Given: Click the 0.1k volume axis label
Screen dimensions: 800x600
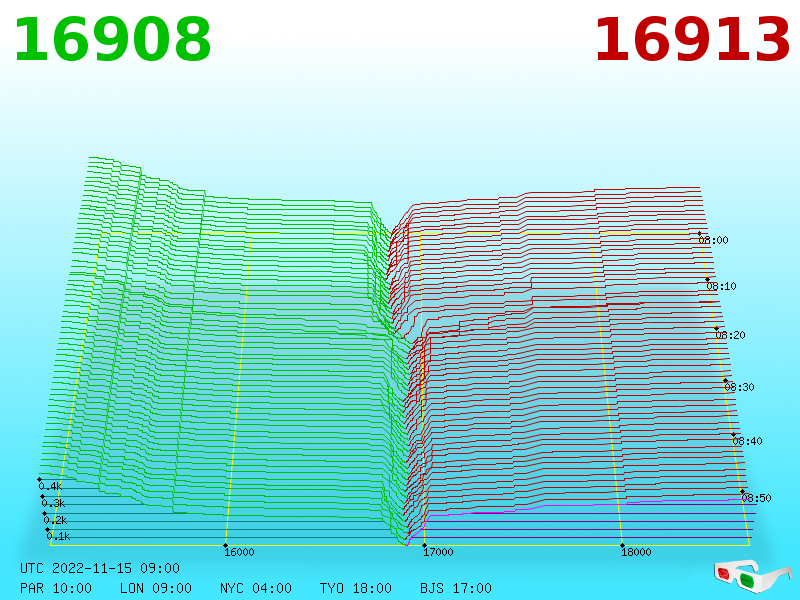Looking at the screenshot, I should [58, 536].
